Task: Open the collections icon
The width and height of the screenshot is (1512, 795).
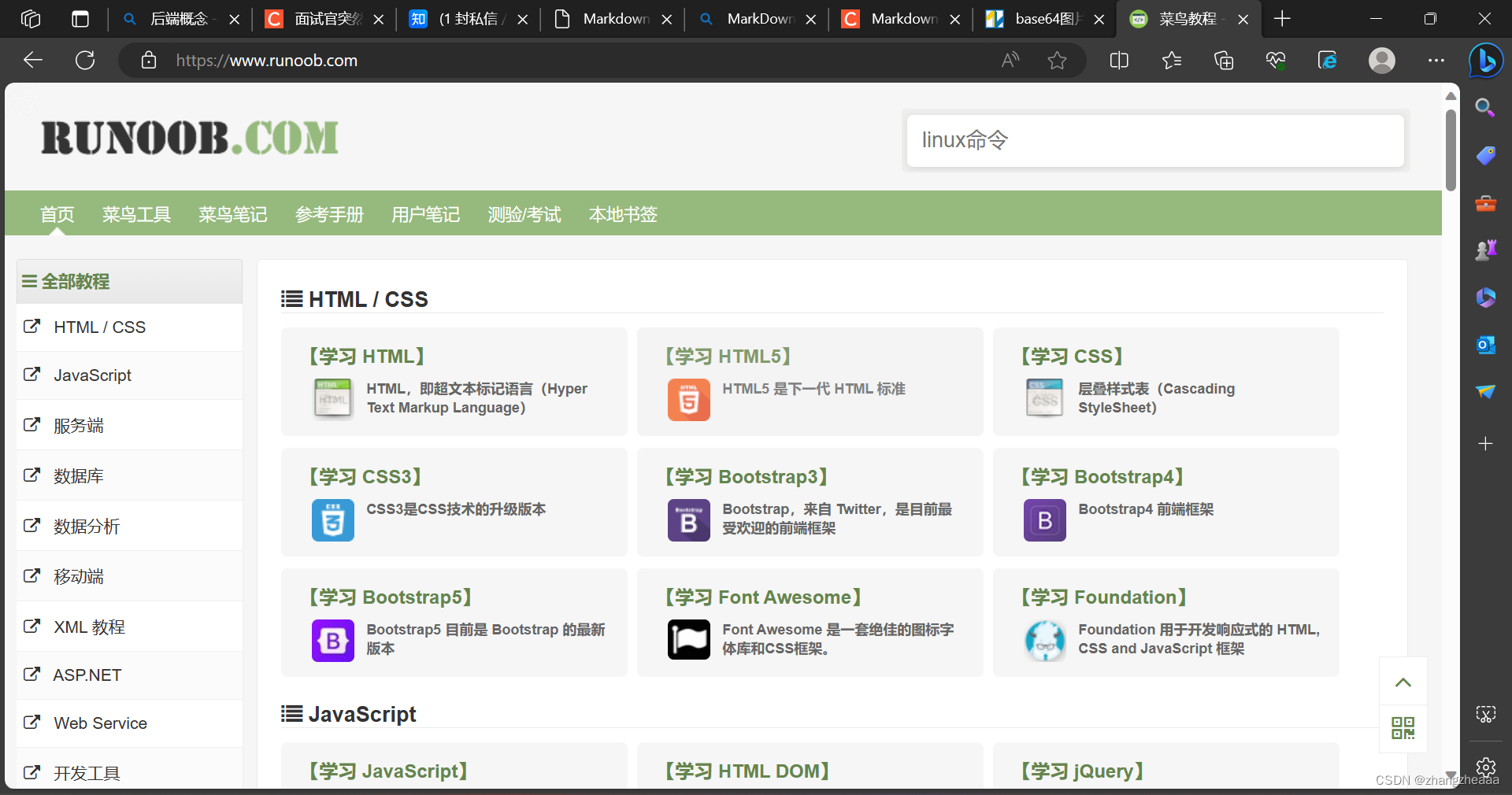Action: [x=1224, y=60]
